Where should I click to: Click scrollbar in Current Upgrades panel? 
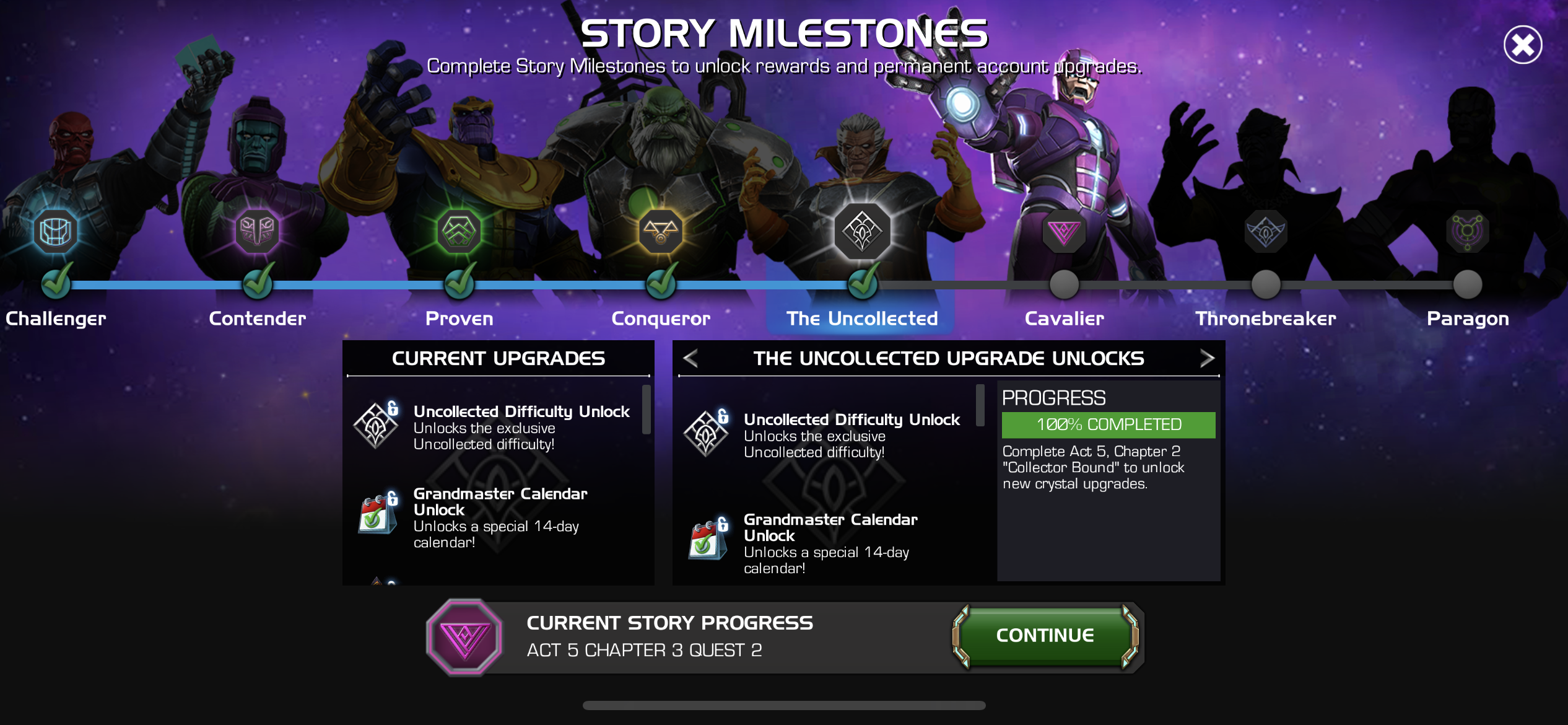click(647, 410)
